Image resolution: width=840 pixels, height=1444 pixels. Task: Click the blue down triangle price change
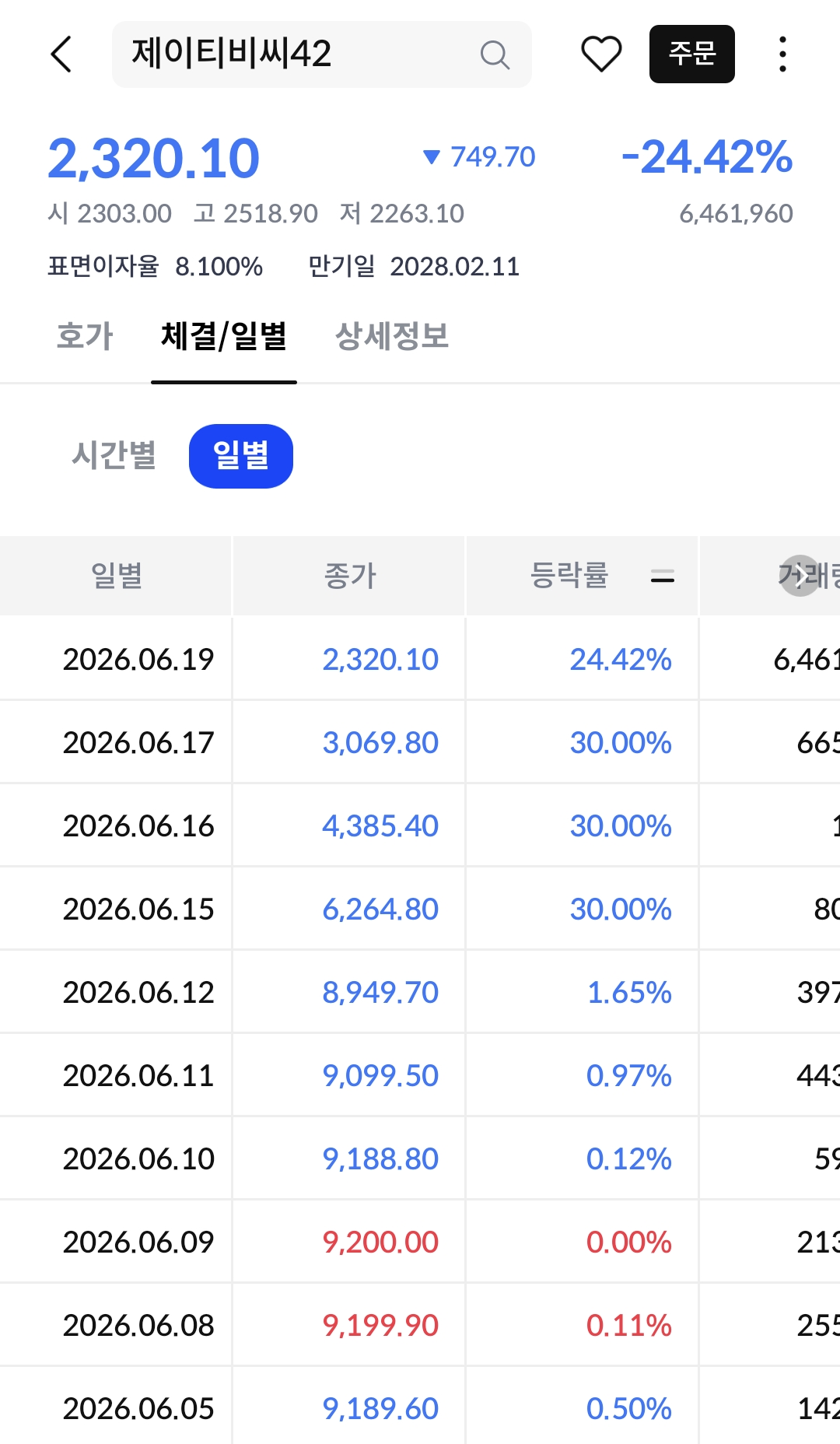click(432, 157)
